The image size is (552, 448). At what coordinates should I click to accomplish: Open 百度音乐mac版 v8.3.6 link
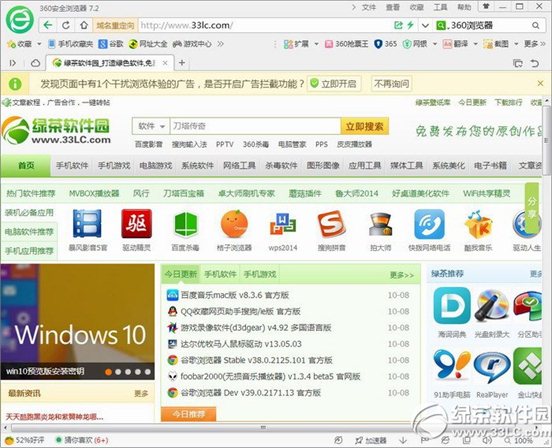click(x=234, y=295)
